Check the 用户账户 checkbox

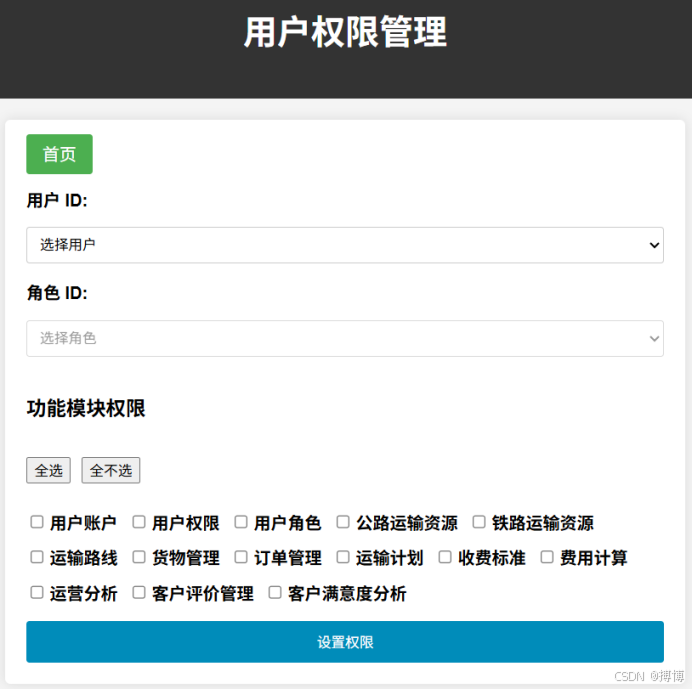(x=37, y=522)
